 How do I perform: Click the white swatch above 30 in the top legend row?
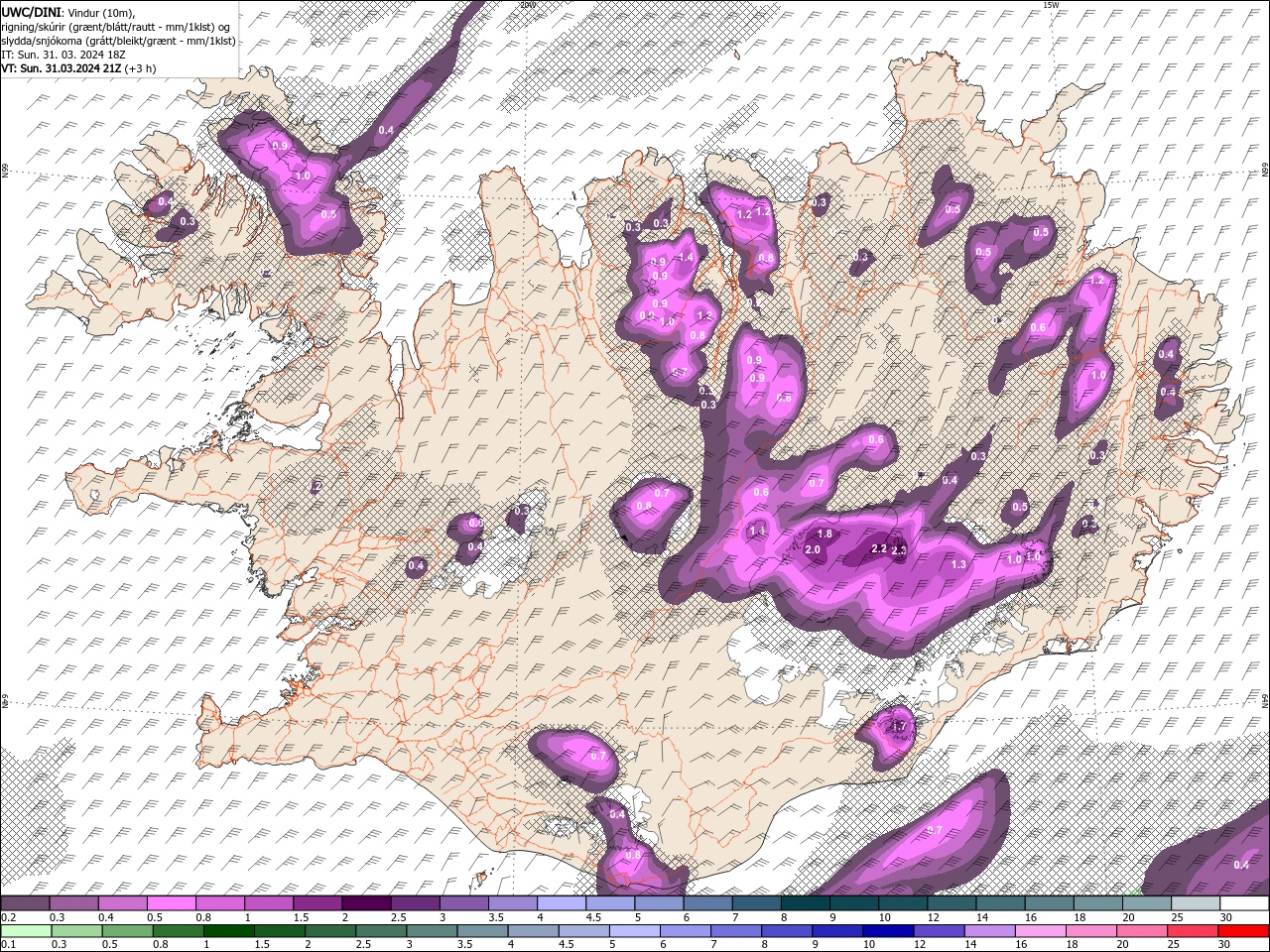pos(1244,903)
